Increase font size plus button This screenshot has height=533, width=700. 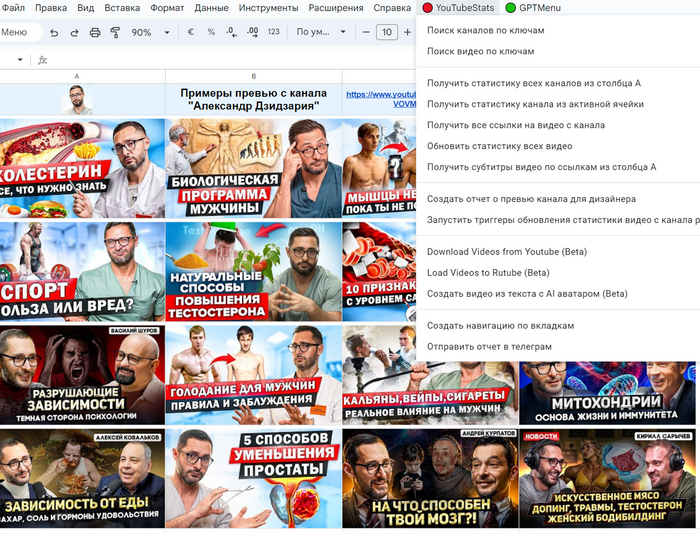coord(407,32)
